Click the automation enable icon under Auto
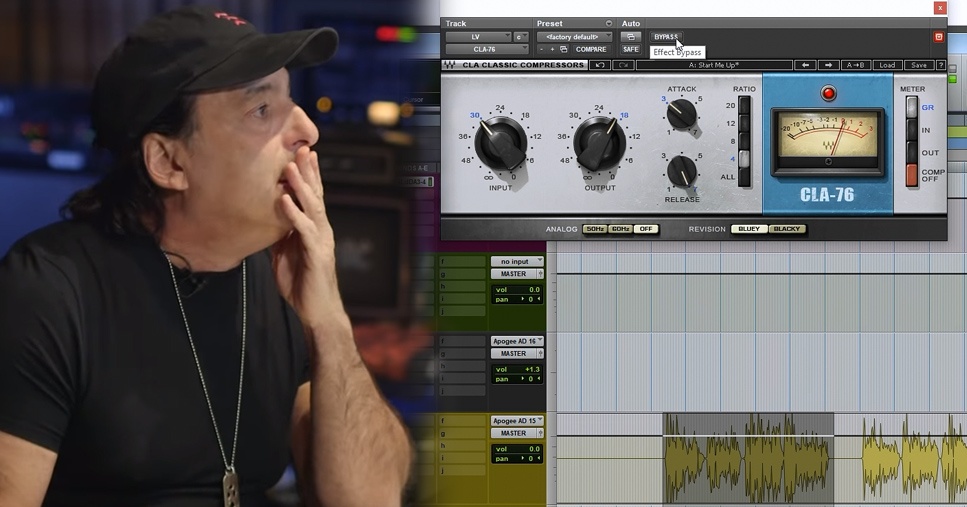Screen dimensions: 967x507 (x=630, y=37)
